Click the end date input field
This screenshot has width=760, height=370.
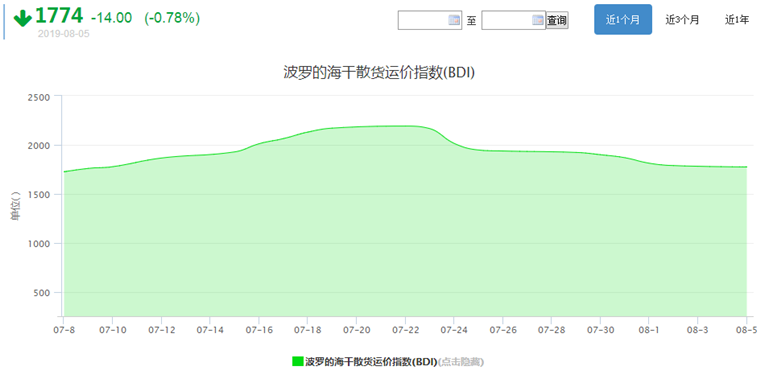[x=513, y=20]
